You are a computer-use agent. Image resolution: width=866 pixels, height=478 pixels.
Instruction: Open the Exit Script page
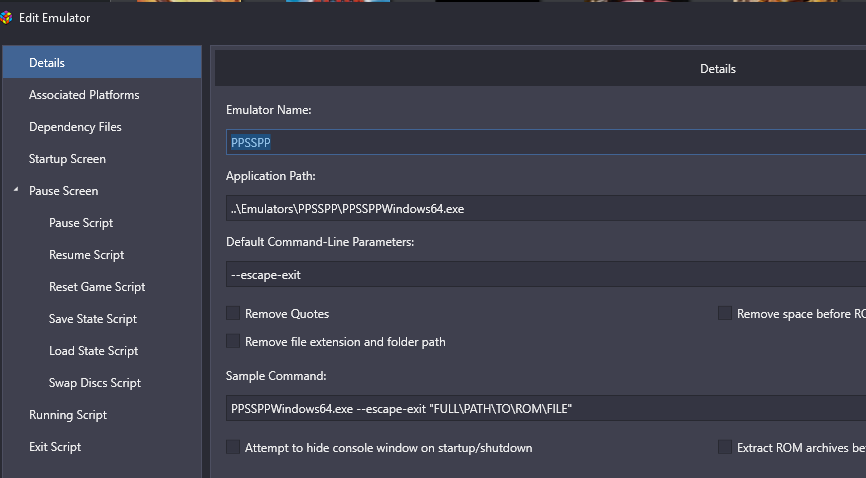[55, 447]
